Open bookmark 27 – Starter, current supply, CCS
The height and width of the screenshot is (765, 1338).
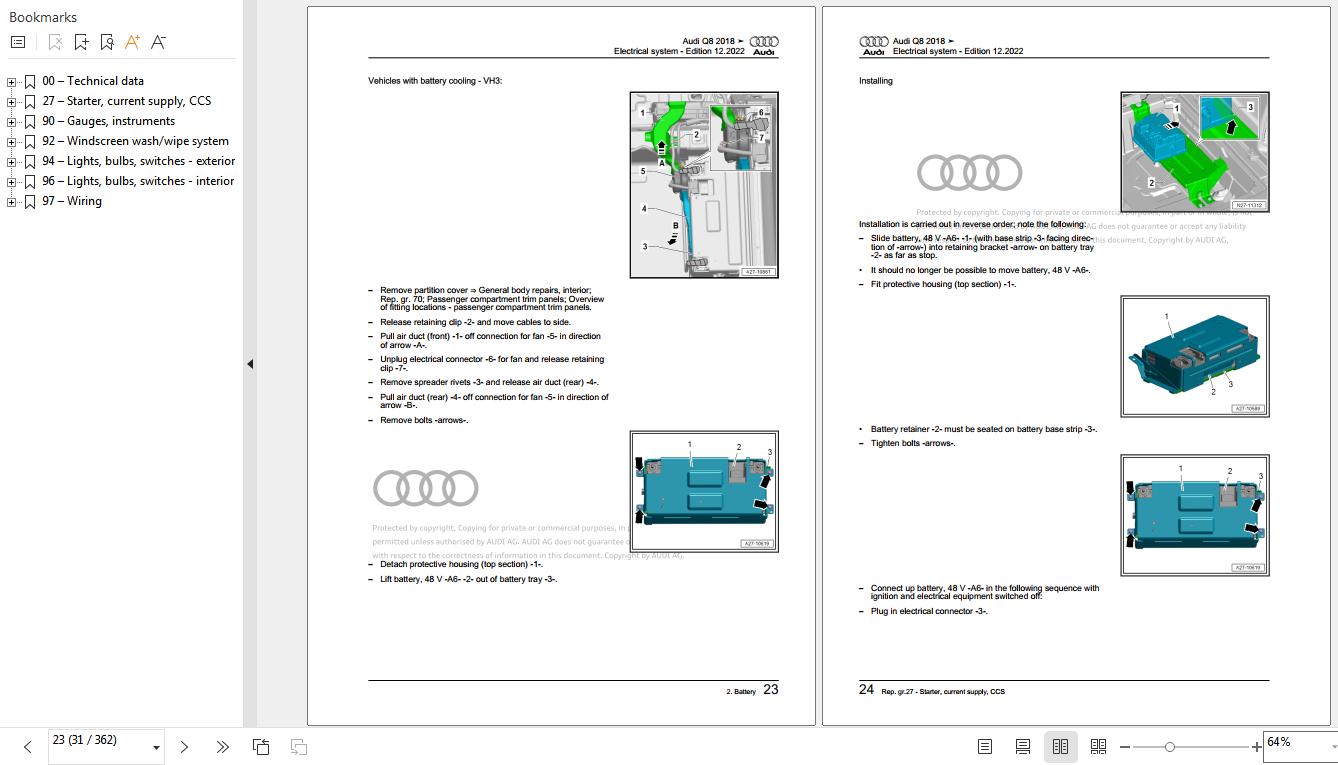click(127, 101)
